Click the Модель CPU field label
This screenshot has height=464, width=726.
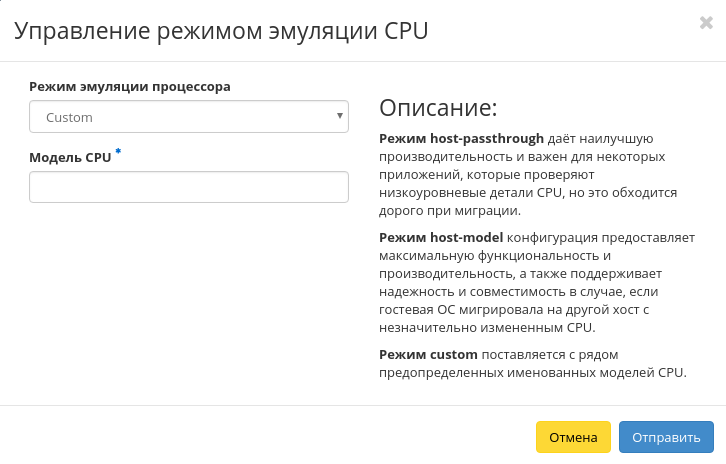click(70, 158)
